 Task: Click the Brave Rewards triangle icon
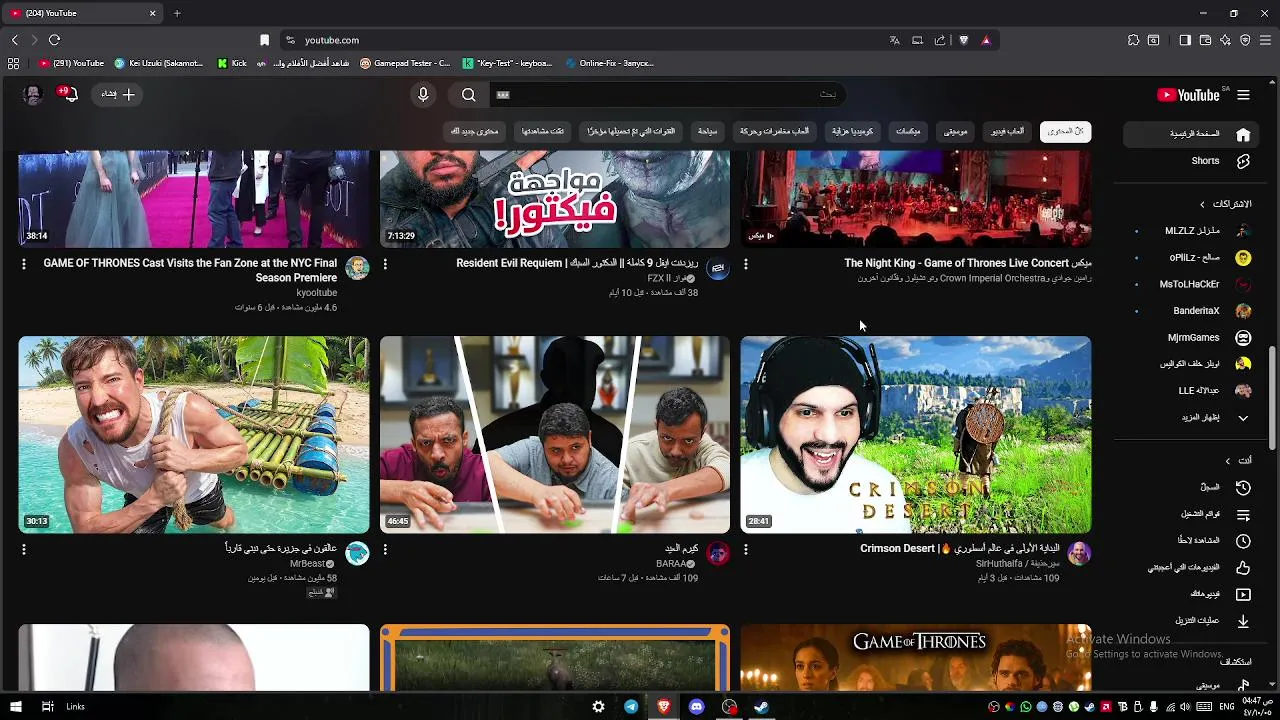click(986, 40)
